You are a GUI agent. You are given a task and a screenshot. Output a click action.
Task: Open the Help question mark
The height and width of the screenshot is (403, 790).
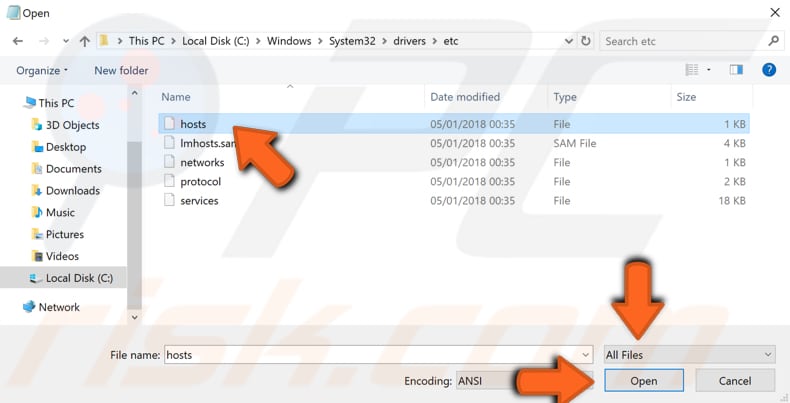[x=769, y=70]
